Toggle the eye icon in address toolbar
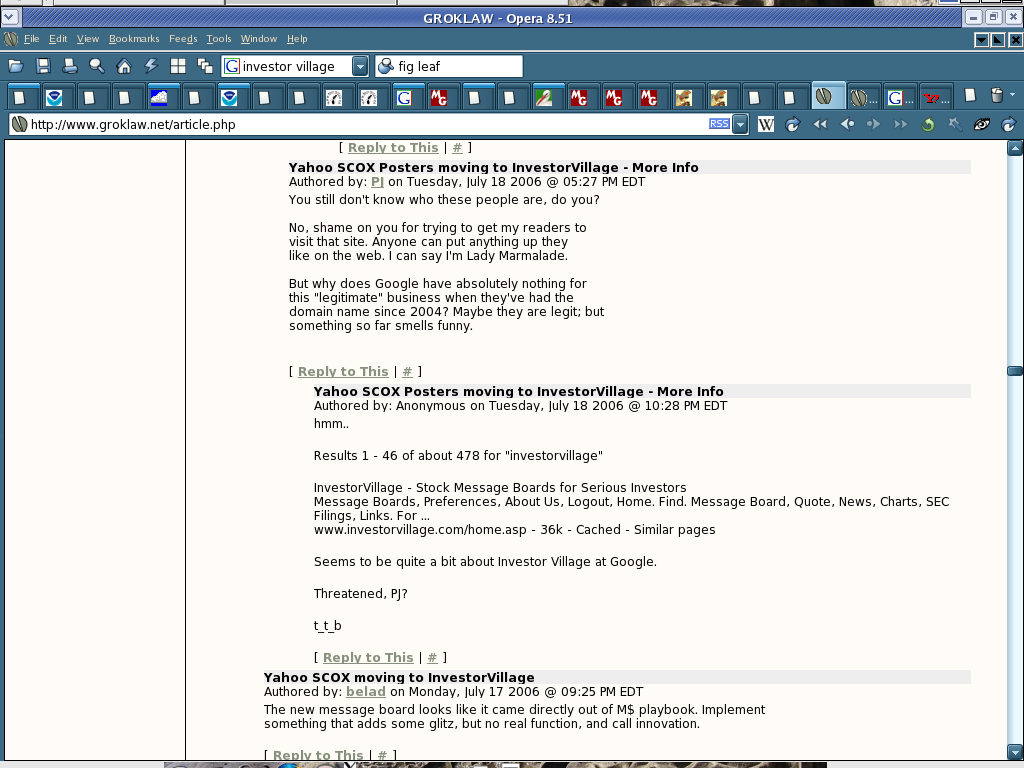The width and height of the screenshot is (1024, 768). coord(981,124)
